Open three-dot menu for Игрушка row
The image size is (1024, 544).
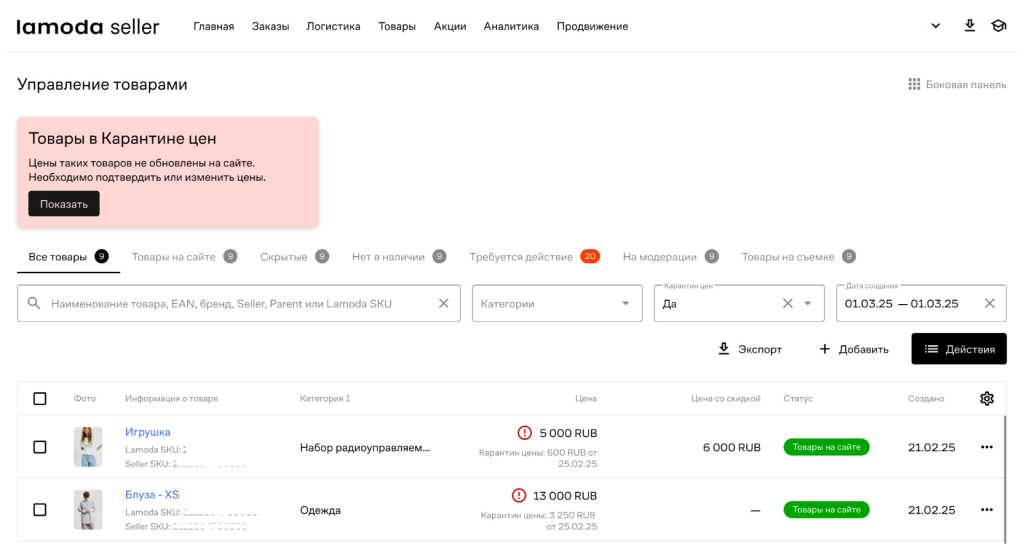(x=987, y=447)
